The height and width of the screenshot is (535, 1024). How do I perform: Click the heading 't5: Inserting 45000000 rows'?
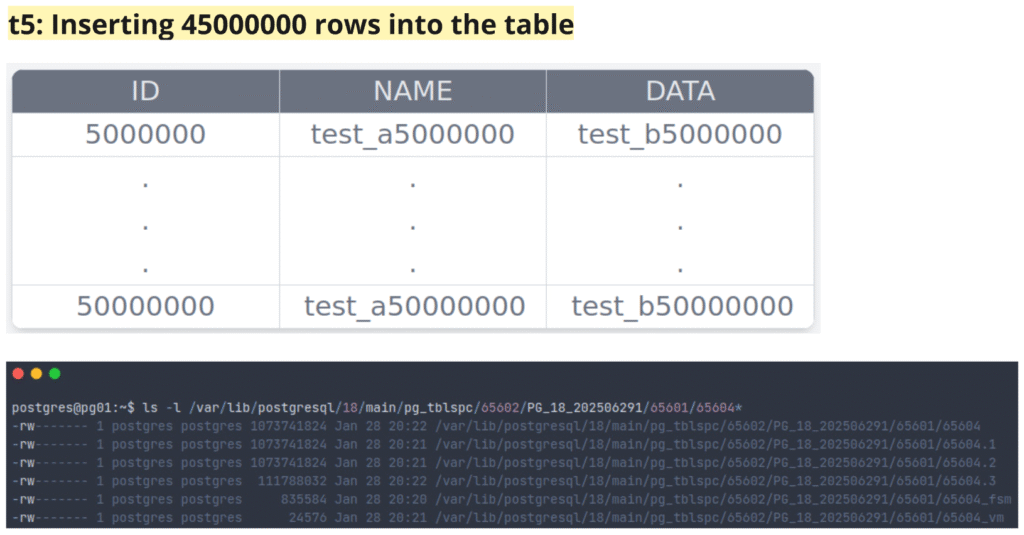point(290,25)
